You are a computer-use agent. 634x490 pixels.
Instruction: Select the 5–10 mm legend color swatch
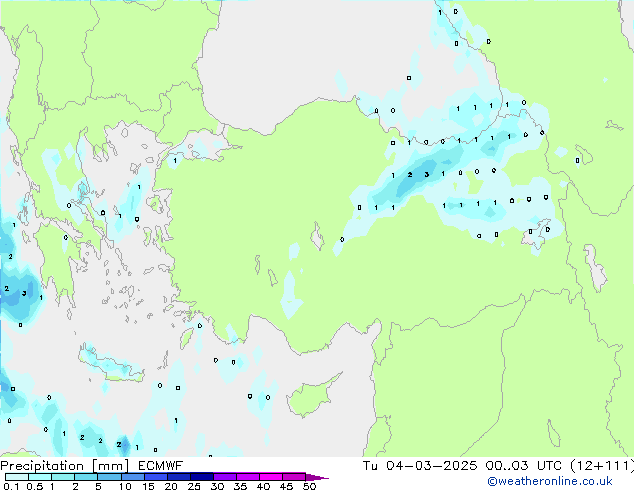point(109,477)
